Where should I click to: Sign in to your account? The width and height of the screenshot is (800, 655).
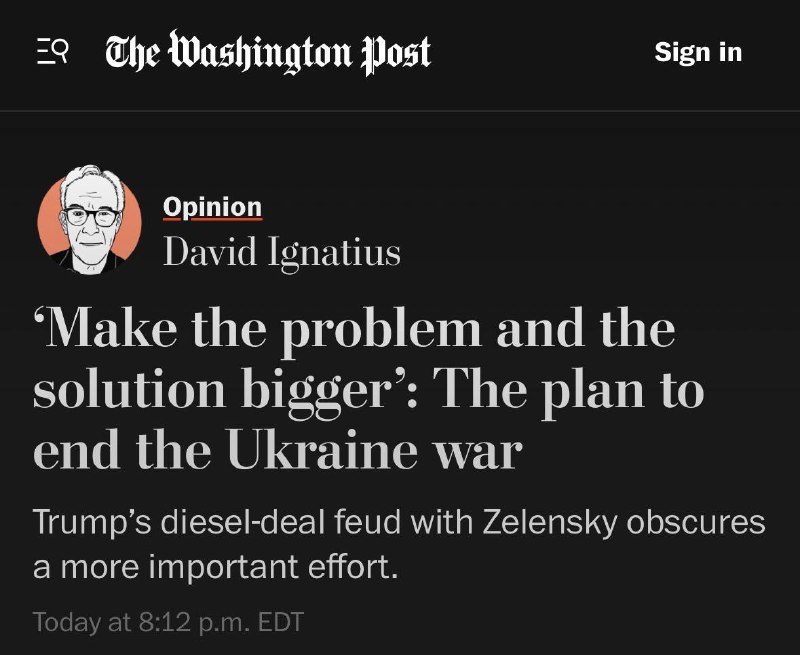point(698,52)
